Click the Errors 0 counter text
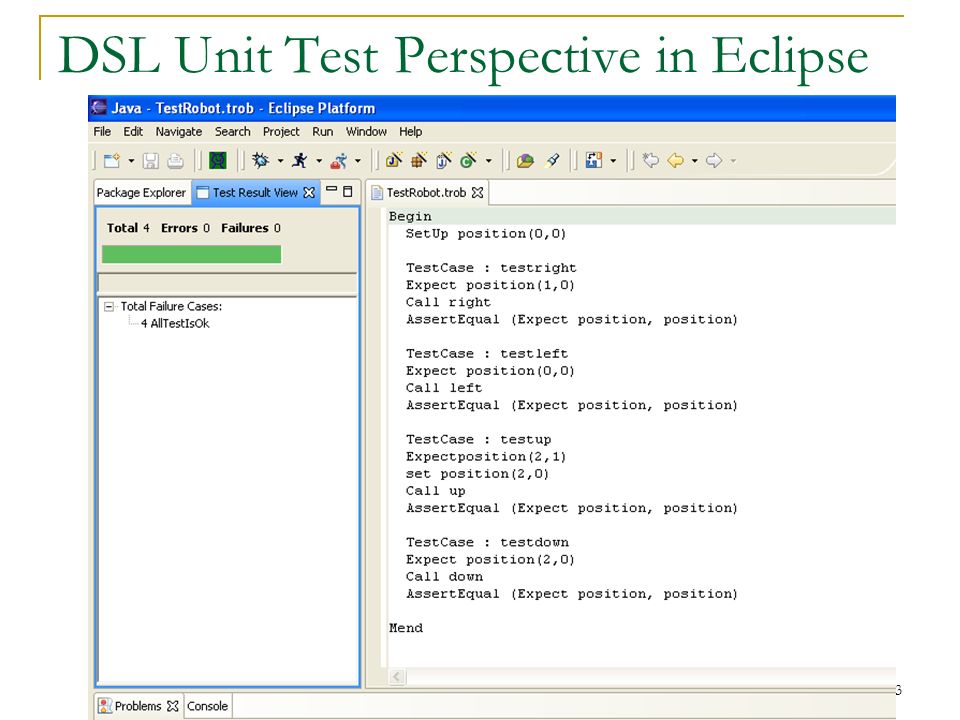 pos(185,228)
